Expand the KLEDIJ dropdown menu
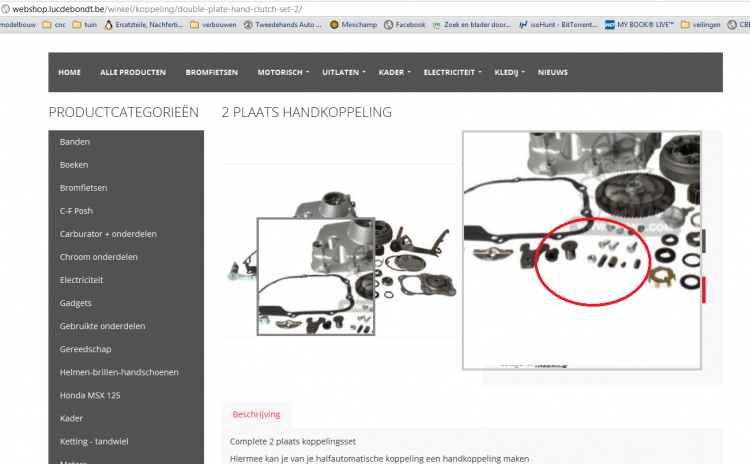 point(509,72)
